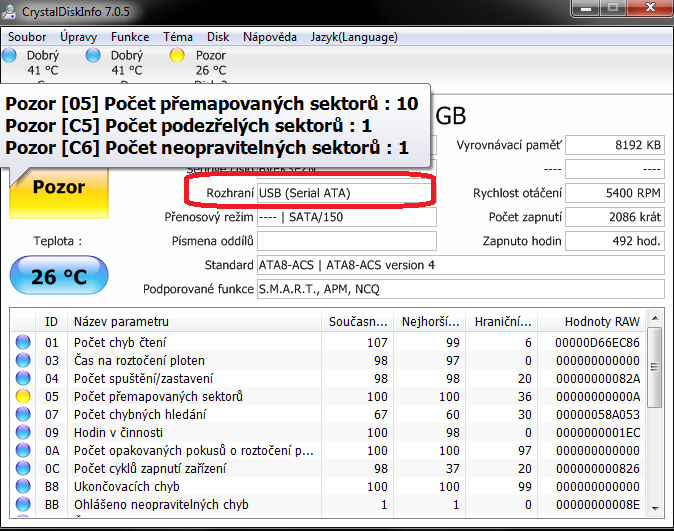
Task: Select row Počet přemapovaných sektorů in table
Action: pos(328,396)
